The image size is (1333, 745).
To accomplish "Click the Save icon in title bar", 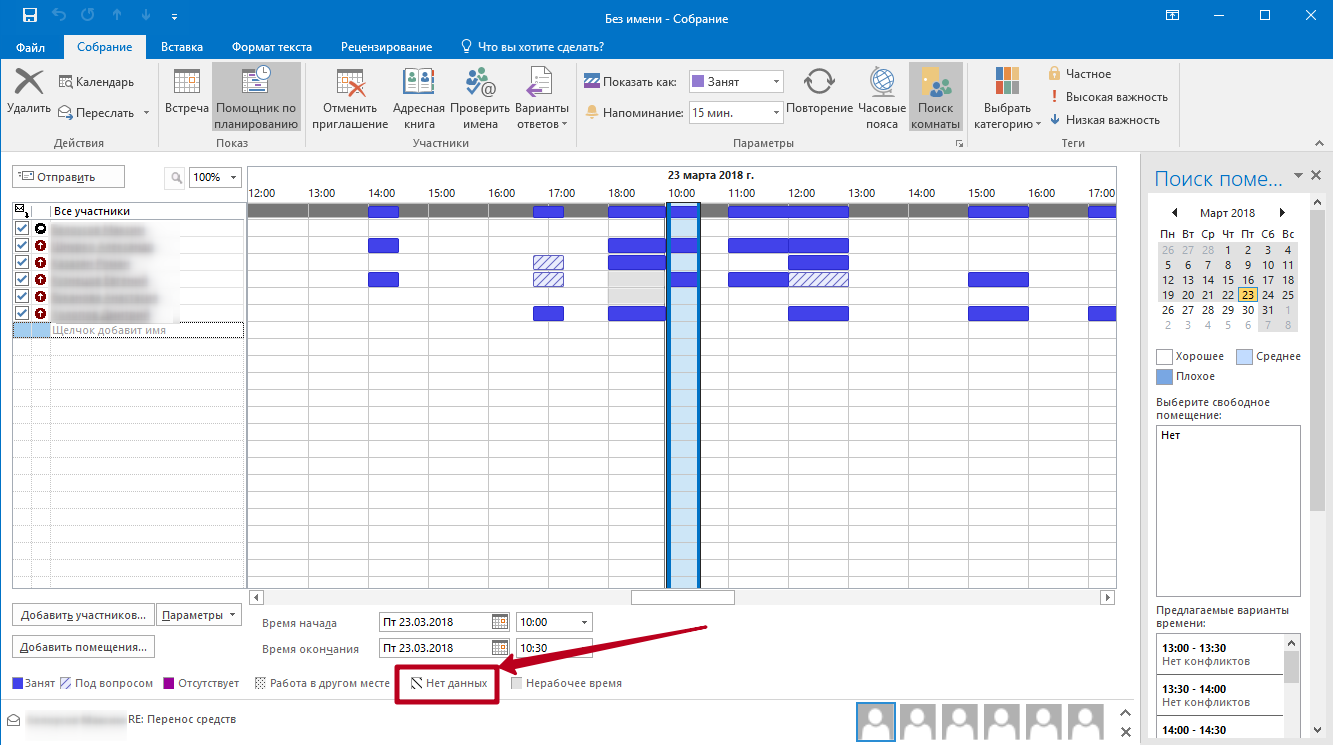I will [x=29, y=16].
